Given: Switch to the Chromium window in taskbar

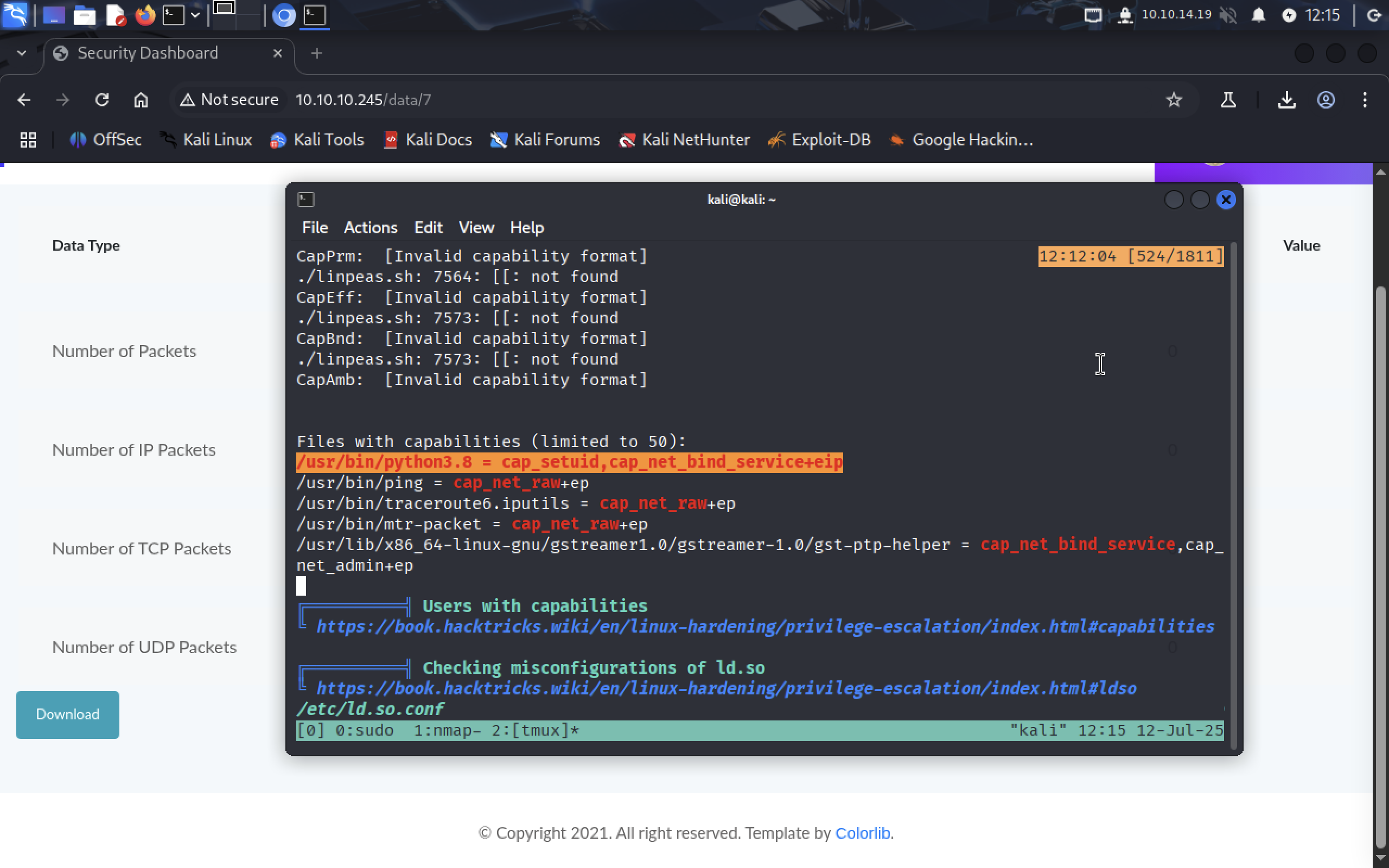Looking at the screenshot, I should [x=284, y=16].
